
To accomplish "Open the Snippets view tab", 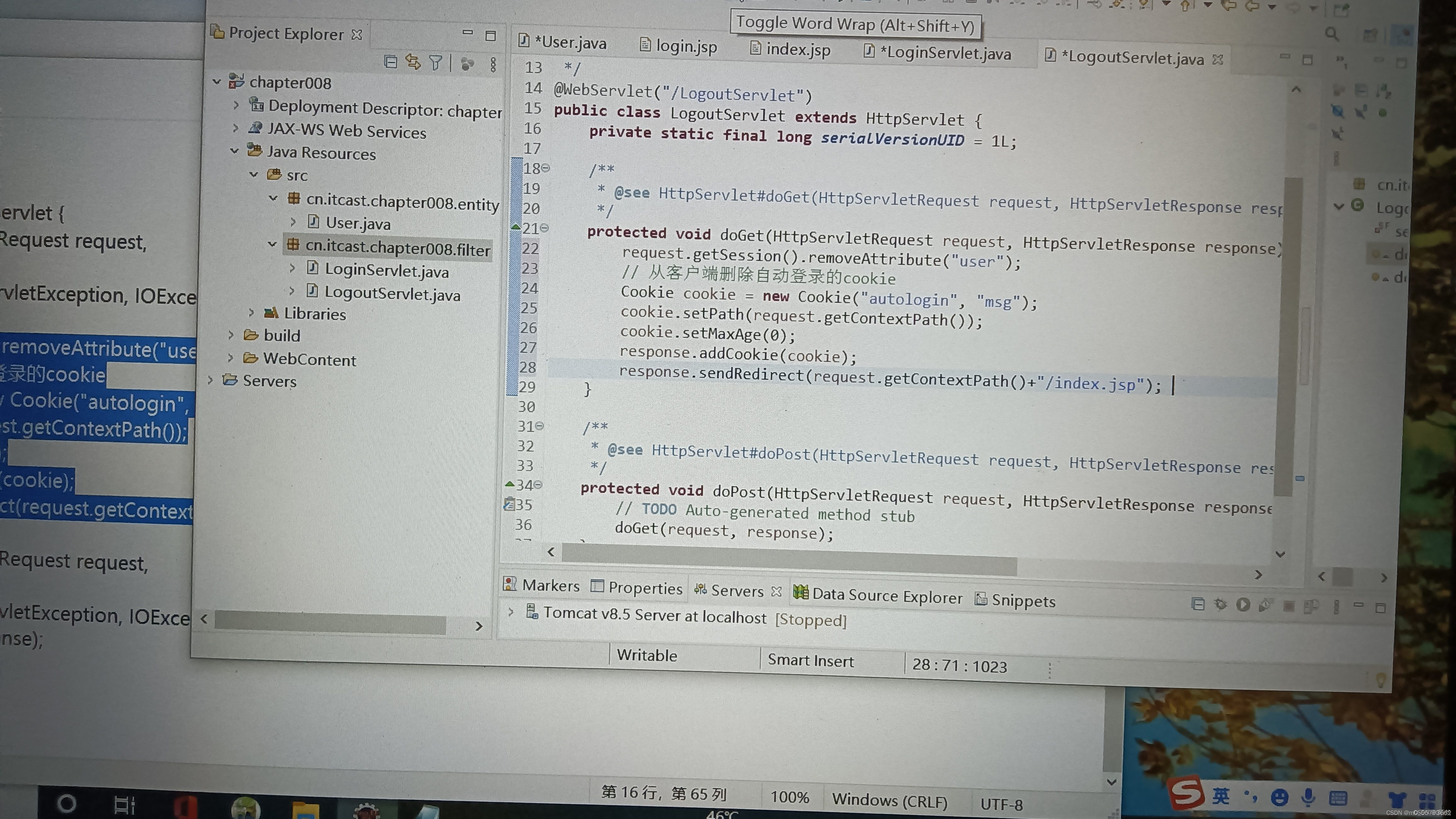I will point(1015,600).
